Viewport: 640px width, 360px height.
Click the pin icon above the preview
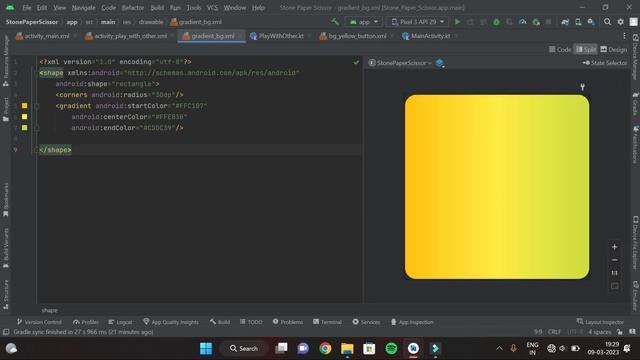(x=582, y=87)
